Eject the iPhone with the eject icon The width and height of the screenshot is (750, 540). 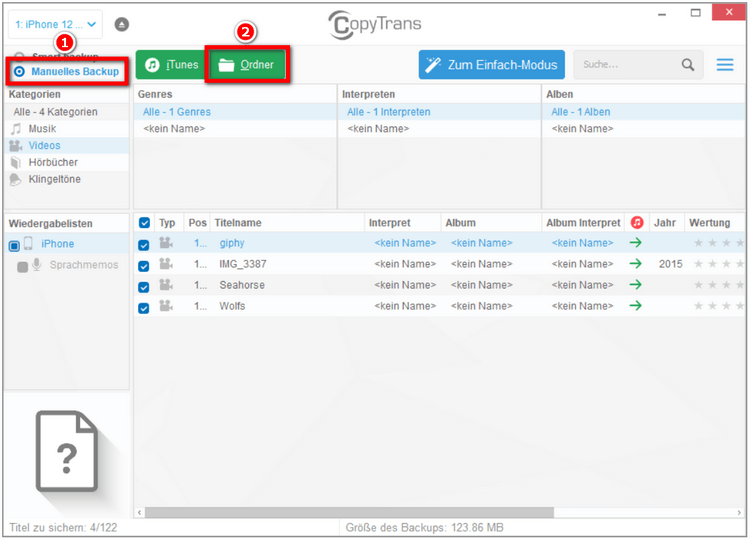coord(121,24)
